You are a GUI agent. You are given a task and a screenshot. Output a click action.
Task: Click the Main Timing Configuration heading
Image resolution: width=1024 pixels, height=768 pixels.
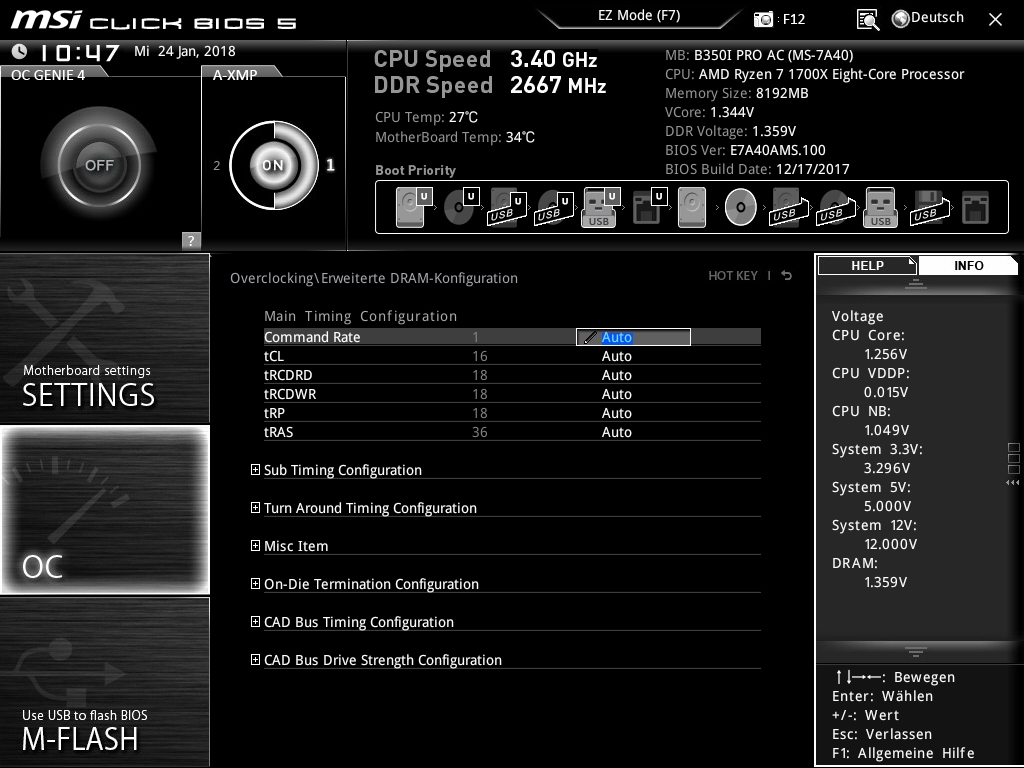coord(360,316)
